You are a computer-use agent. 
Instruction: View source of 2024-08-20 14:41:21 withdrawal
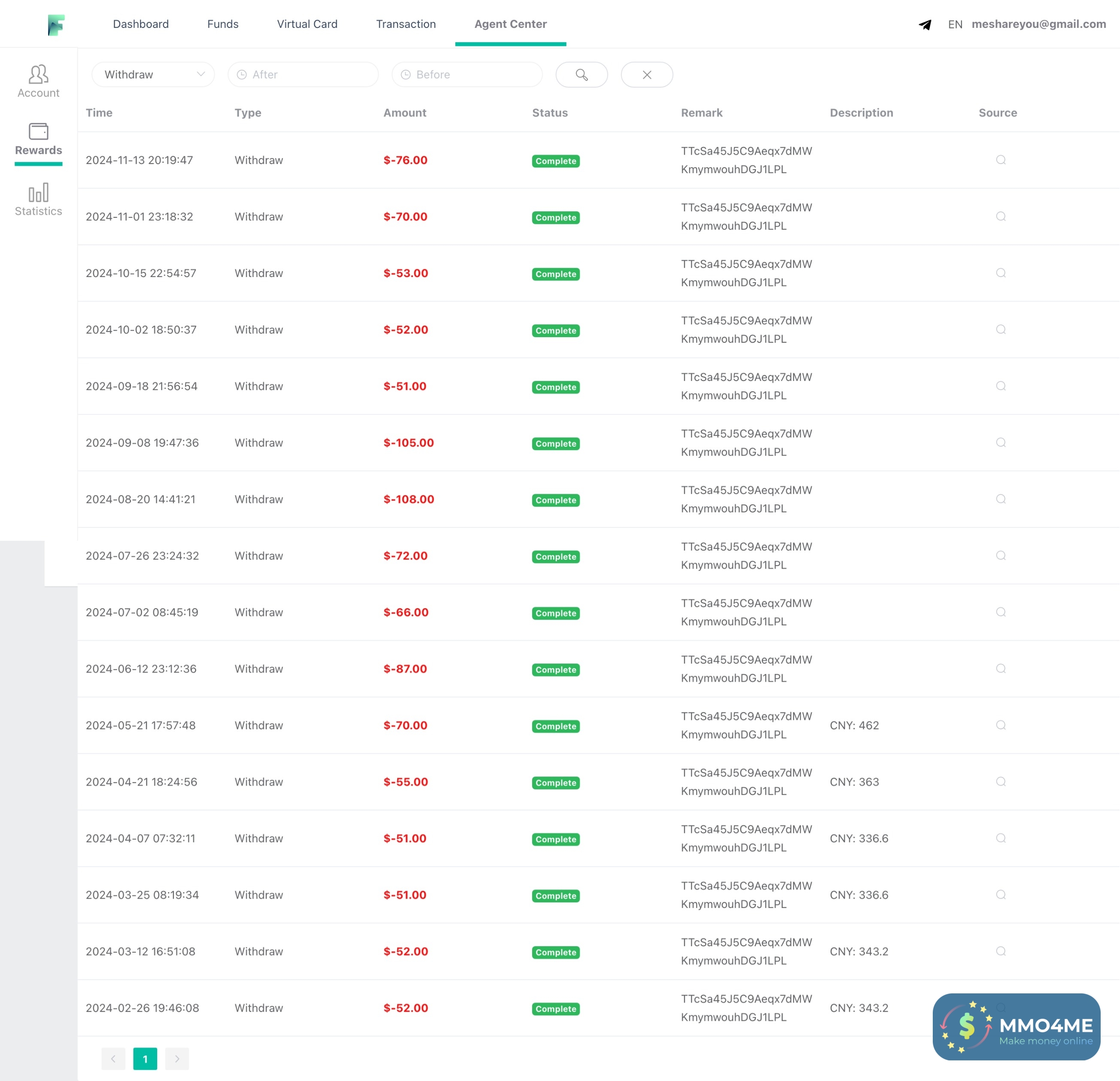pyautogui.click(x=1001, y=499)
